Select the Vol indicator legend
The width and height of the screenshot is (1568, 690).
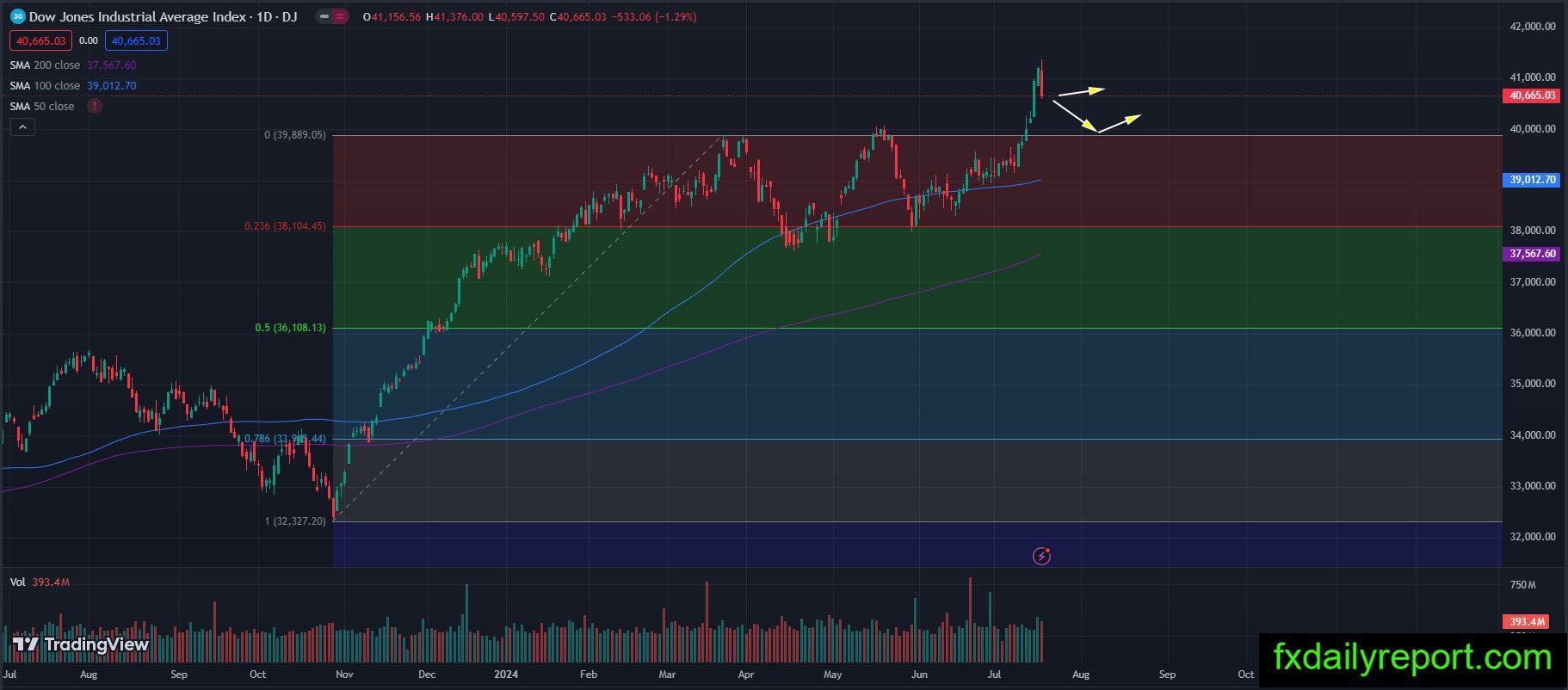click(x=17, y=582)
